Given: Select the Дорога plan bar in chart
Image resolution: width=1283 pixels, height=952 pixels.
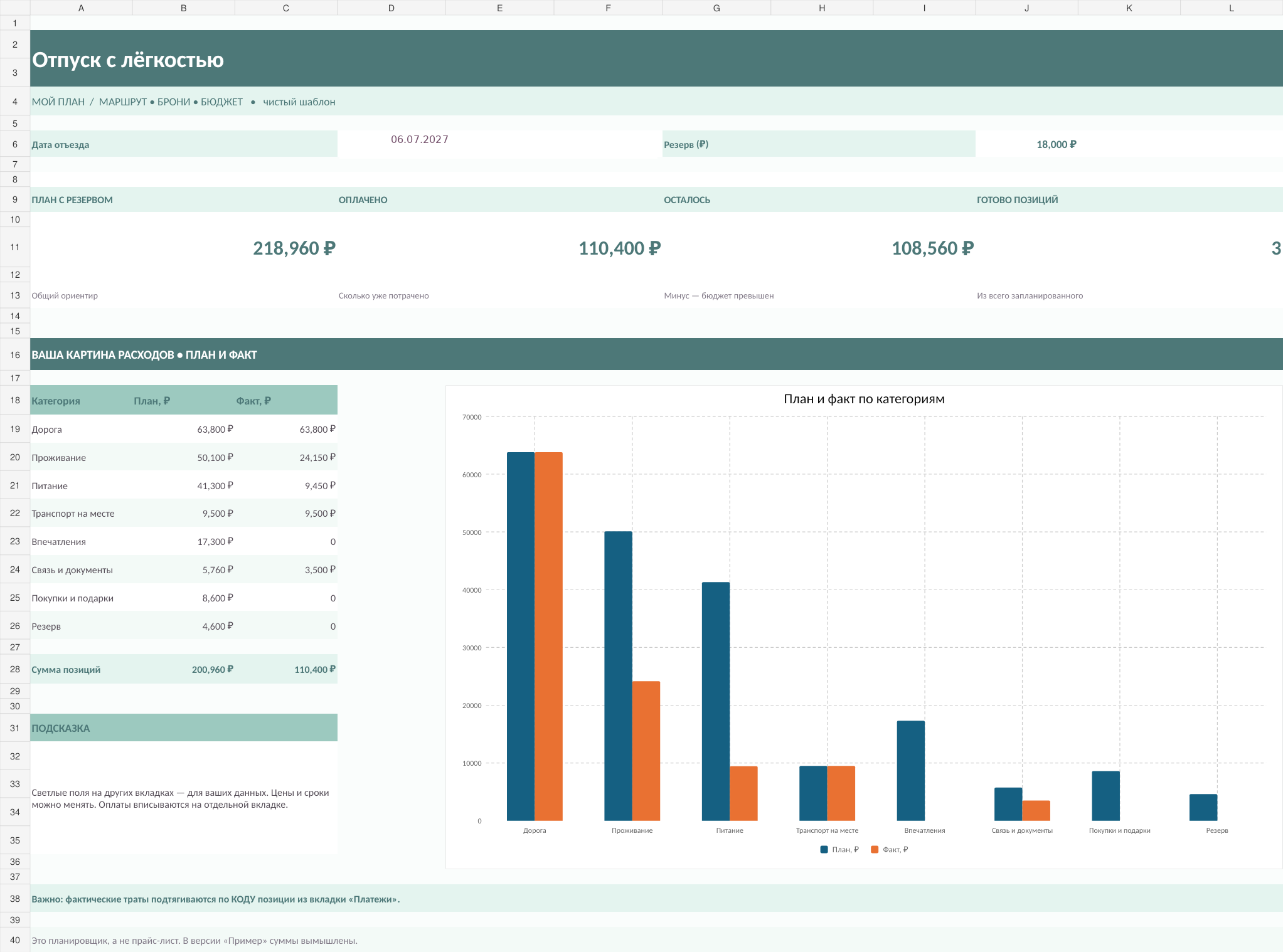Looking at the screenshot, I should (521, 636).
